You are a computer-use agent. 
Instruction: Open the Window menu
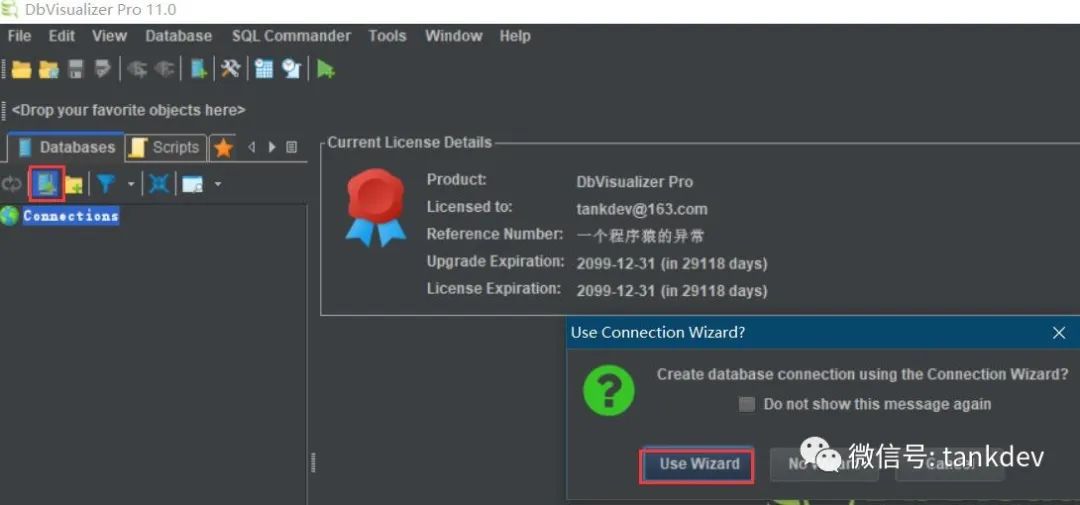(453, 36)
